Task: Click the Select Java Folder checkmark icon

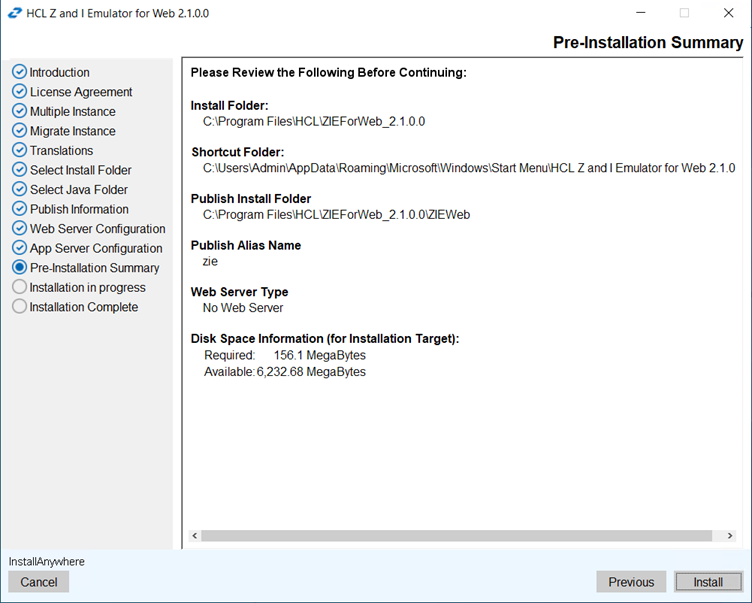Action: 19,189
